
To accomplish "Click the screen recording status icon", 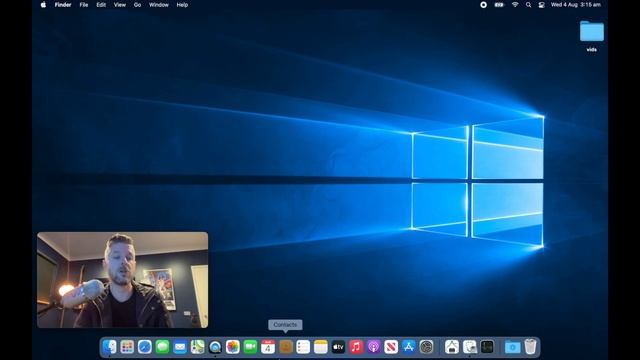I will click(483, 5).
